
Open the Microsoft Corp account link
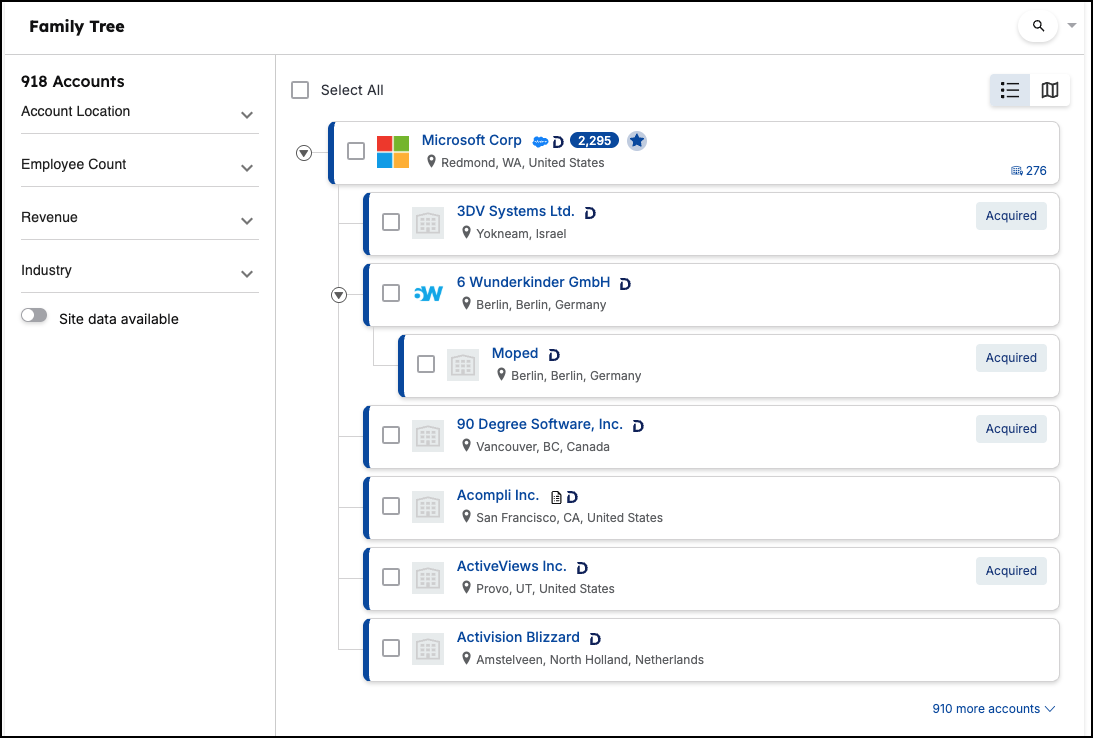[471, 140]
